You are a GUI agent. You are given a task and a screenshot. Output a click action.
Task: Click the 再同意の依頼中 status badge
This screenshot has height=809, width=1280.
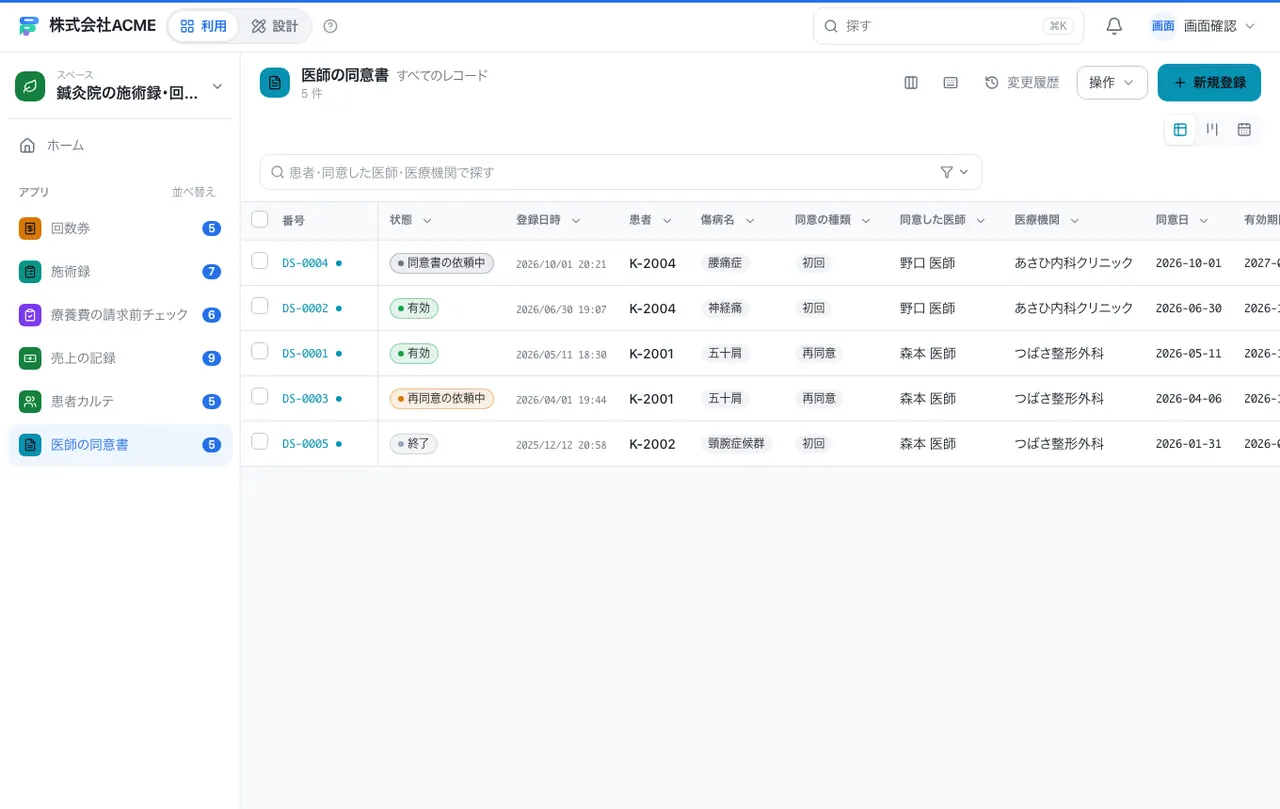[x=442, y=399]
